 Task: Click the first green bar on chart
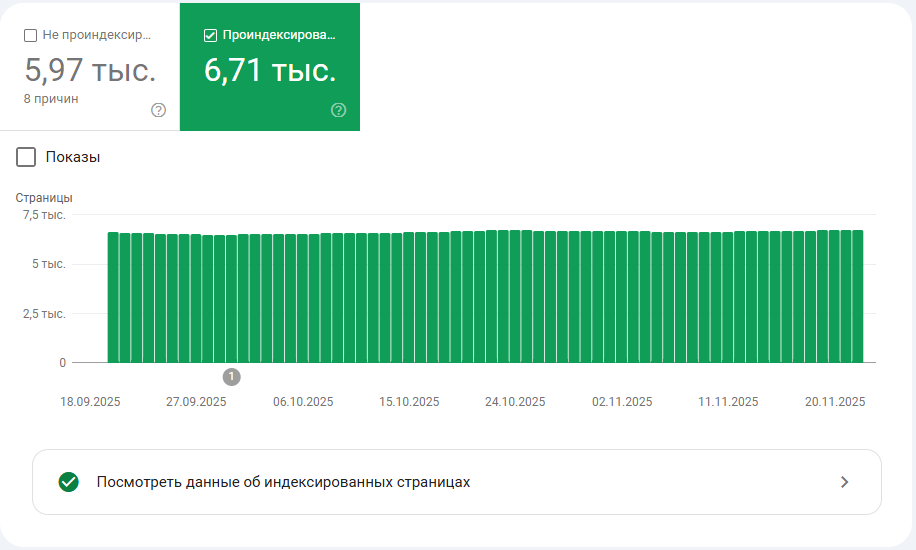[113, 298]
